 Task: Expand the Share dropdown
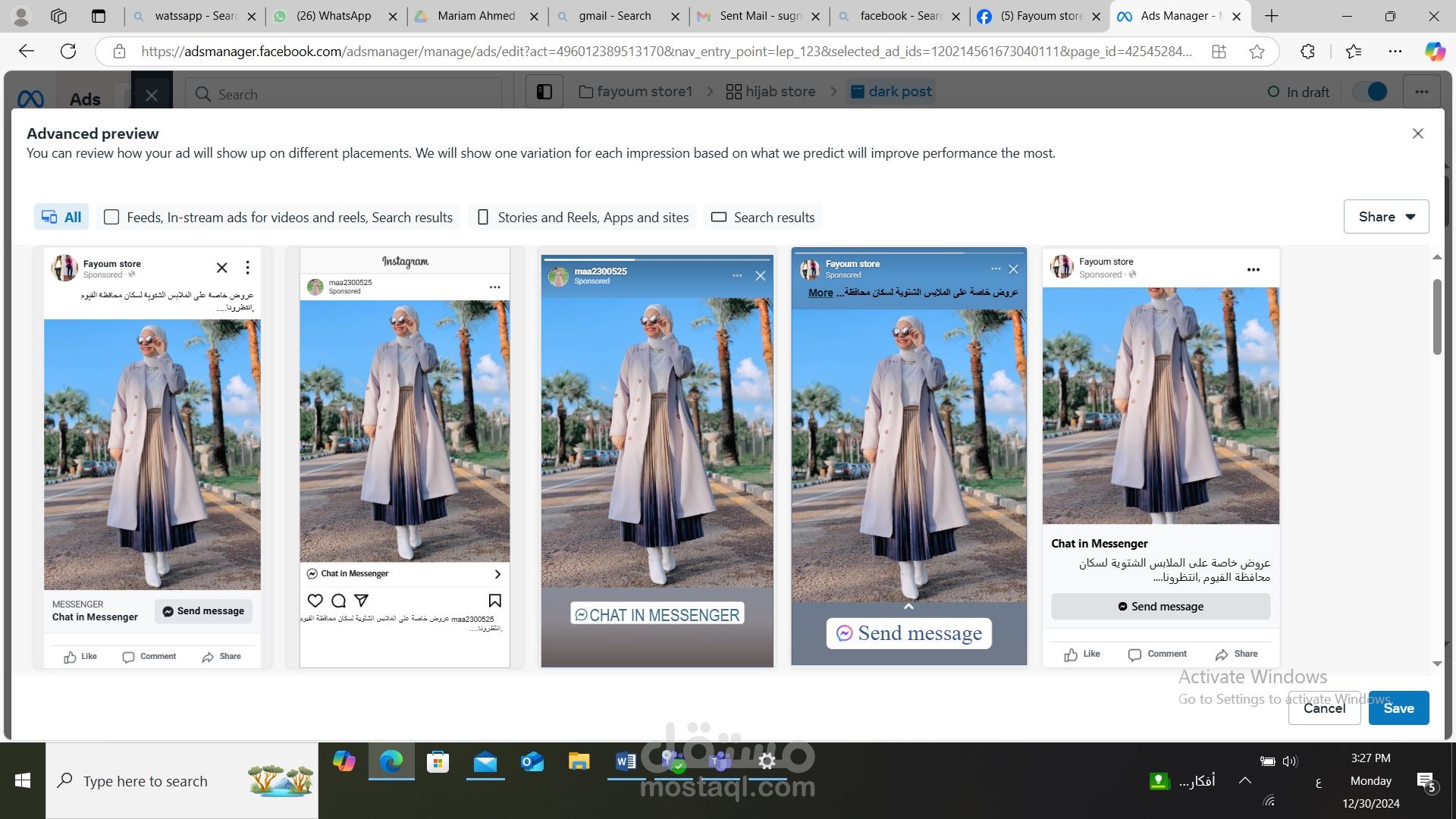(1386, 217)
